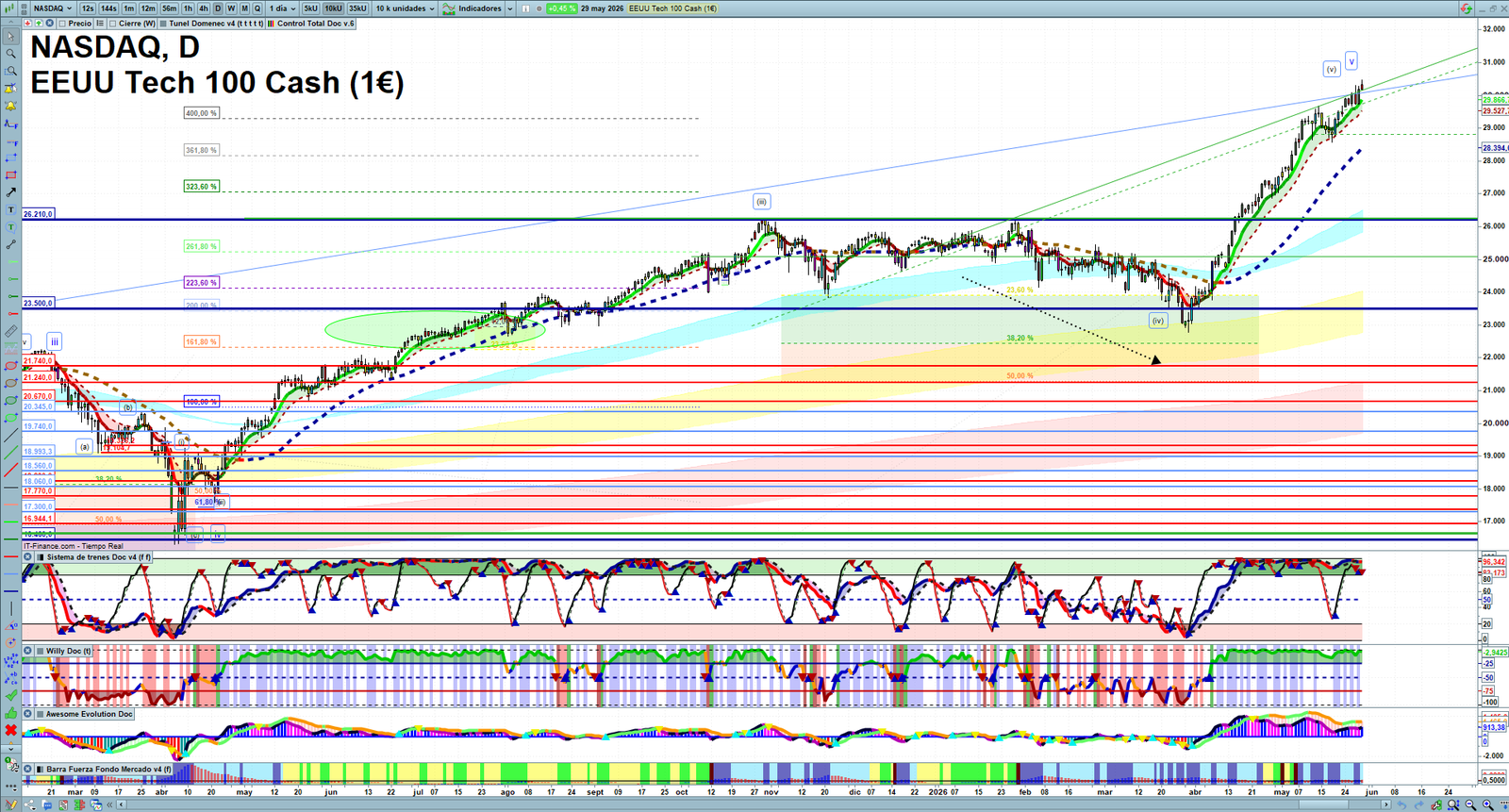
Task: Select the angle measurement tool
Action: 10,625
